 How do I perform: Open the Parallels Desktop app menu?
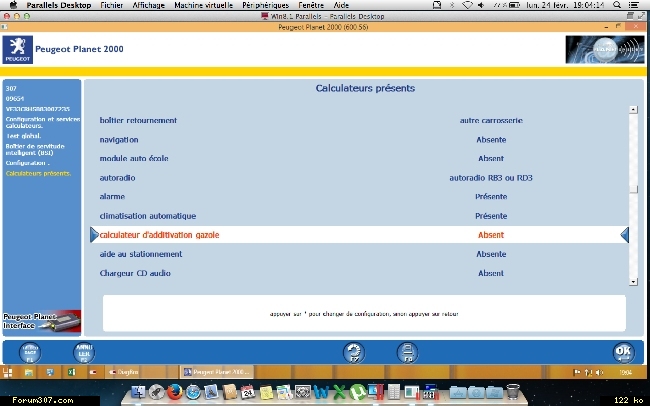tap(59, 5)
